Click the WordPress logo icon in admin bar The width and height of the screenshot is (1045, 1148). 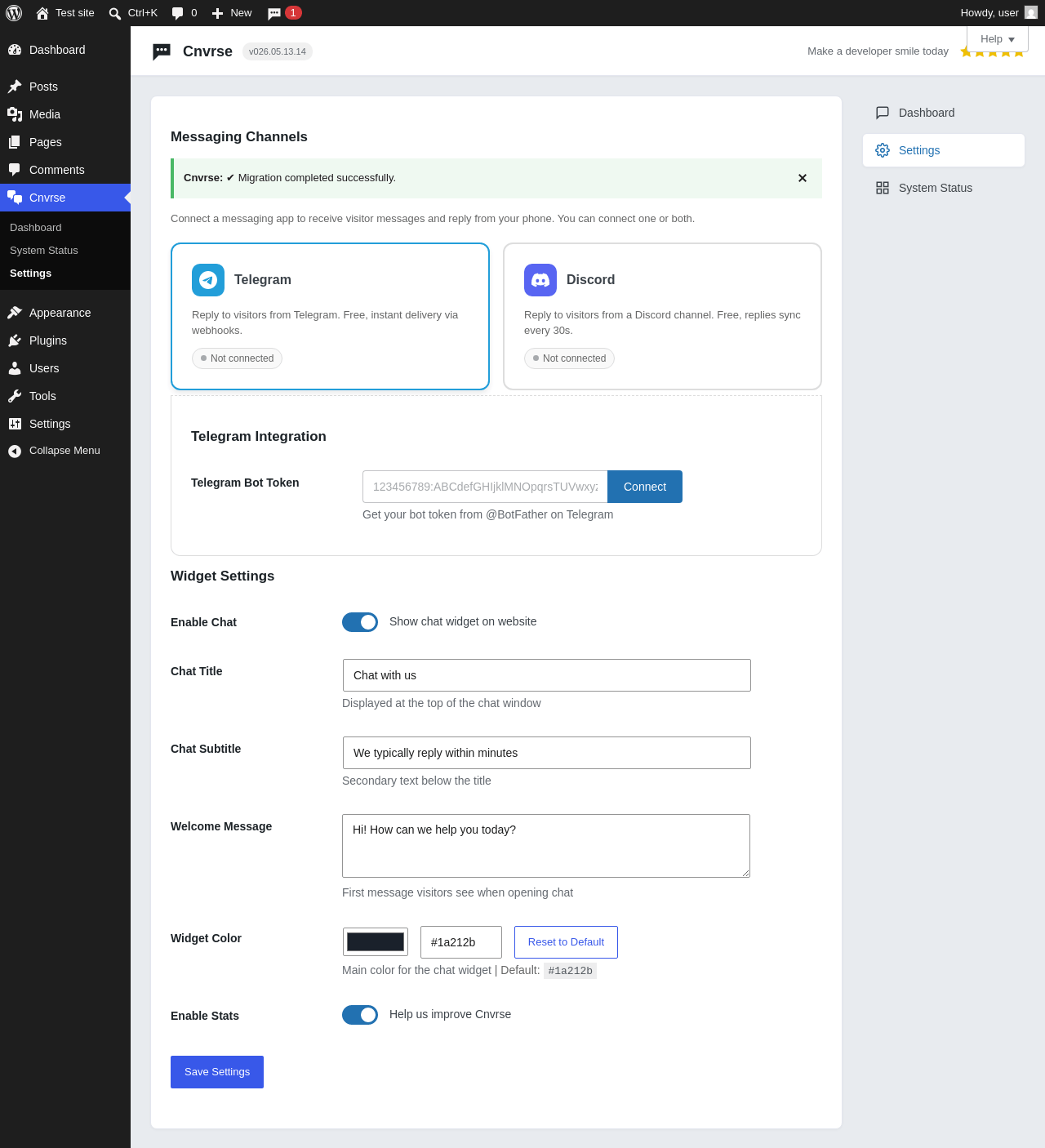[x=14, y=13]
